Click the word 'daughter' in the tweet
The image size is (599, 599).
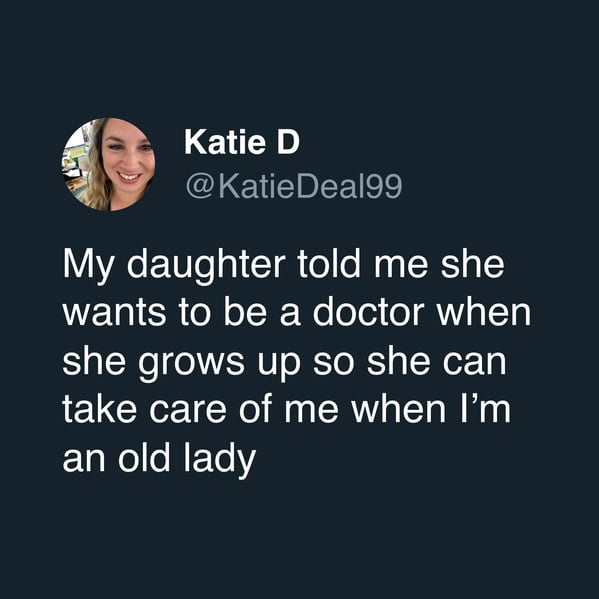tap(206, 267)
